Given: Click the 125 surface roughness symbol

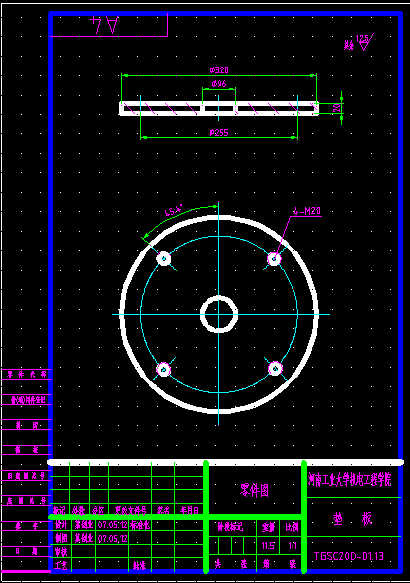Looking at the screenshot, I should coord(364,42).
